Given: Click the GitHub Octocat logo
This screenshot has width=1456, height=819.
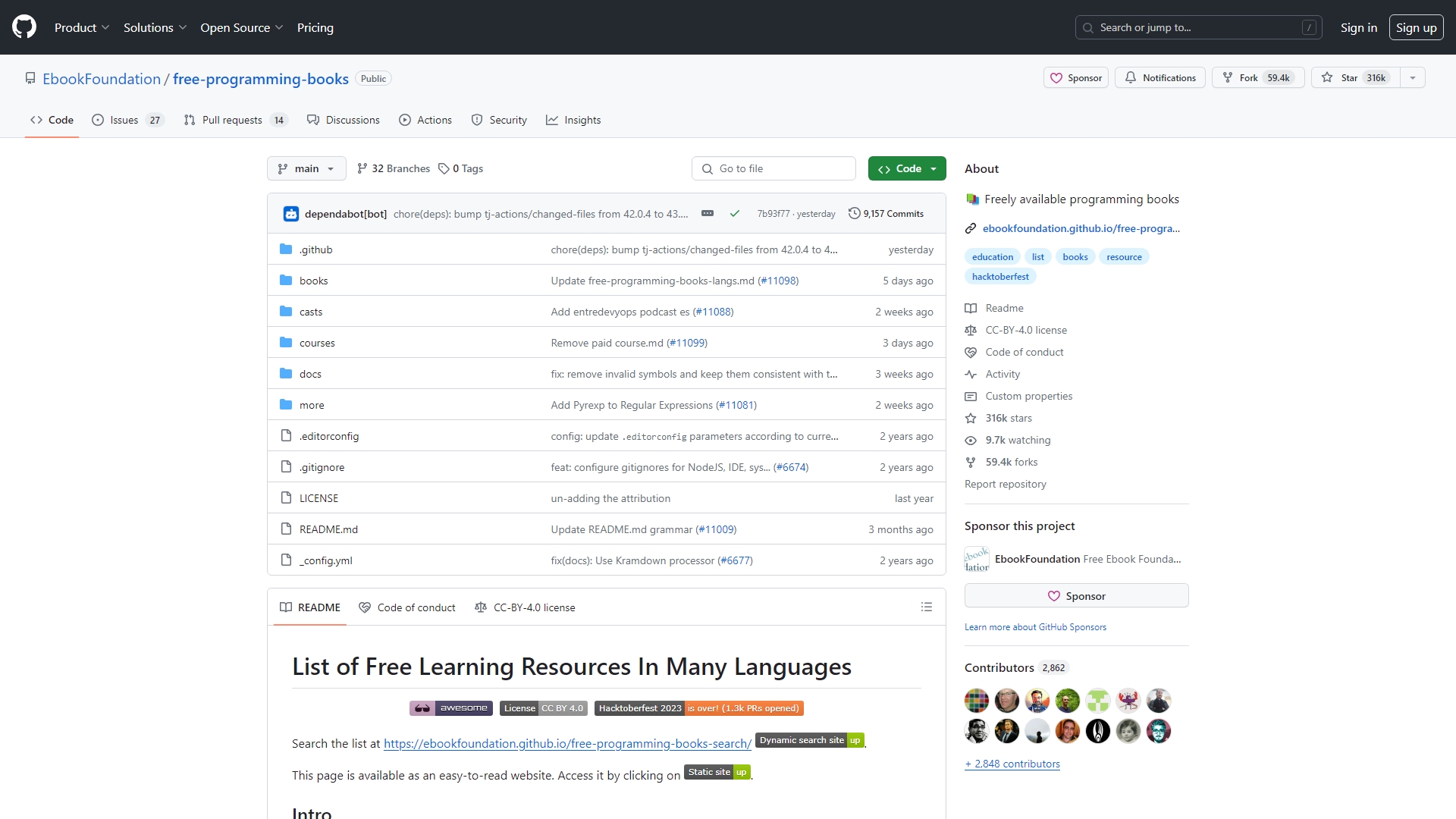Looking at the screenshot, I should [x=24, y=27].
